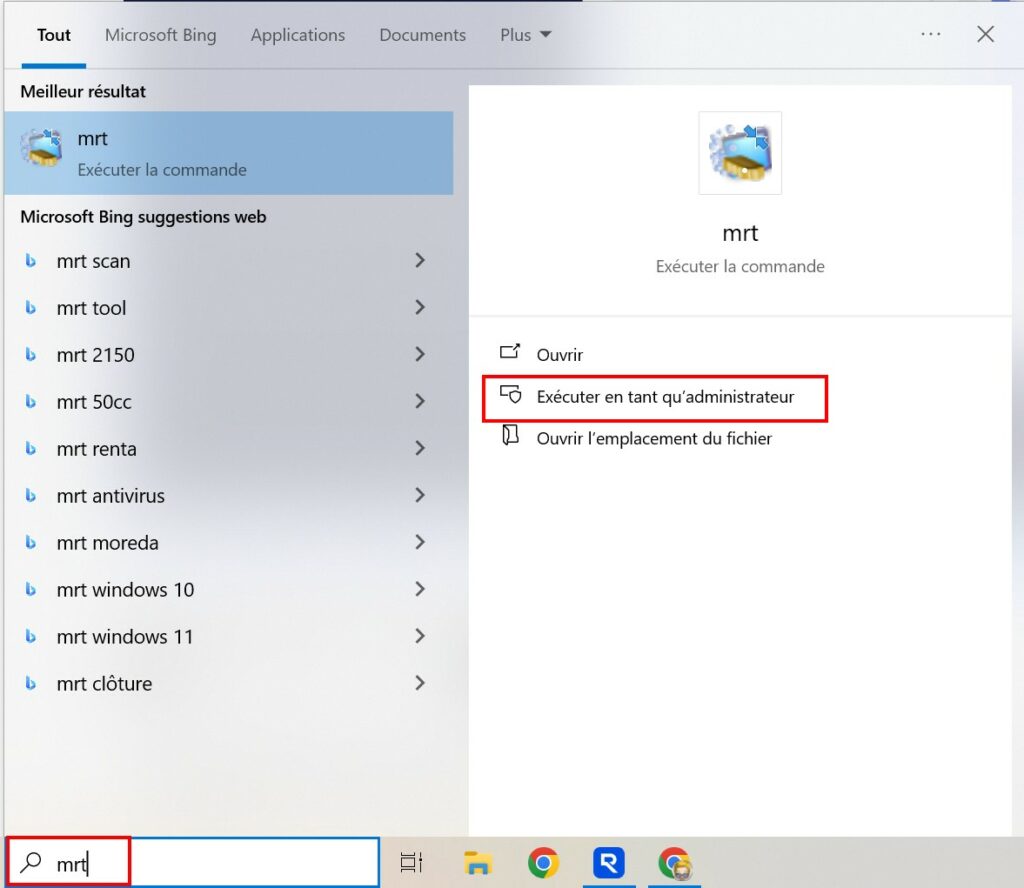Switch to the Documents tab
The height and width of the screenshot is (888, 1024).
[422, 35]
